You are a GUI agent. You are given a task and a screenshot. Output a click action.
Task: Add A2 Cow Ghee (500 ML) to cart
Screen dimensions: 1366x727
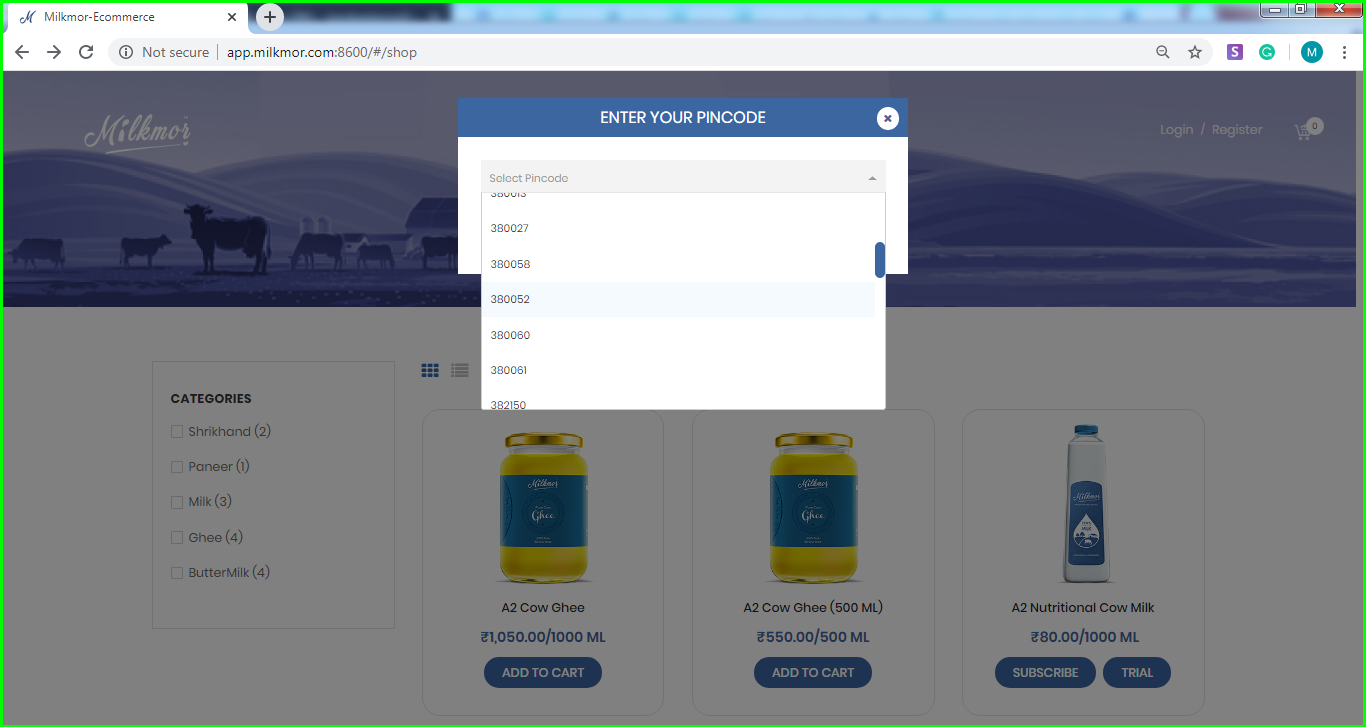pos(813,672)
